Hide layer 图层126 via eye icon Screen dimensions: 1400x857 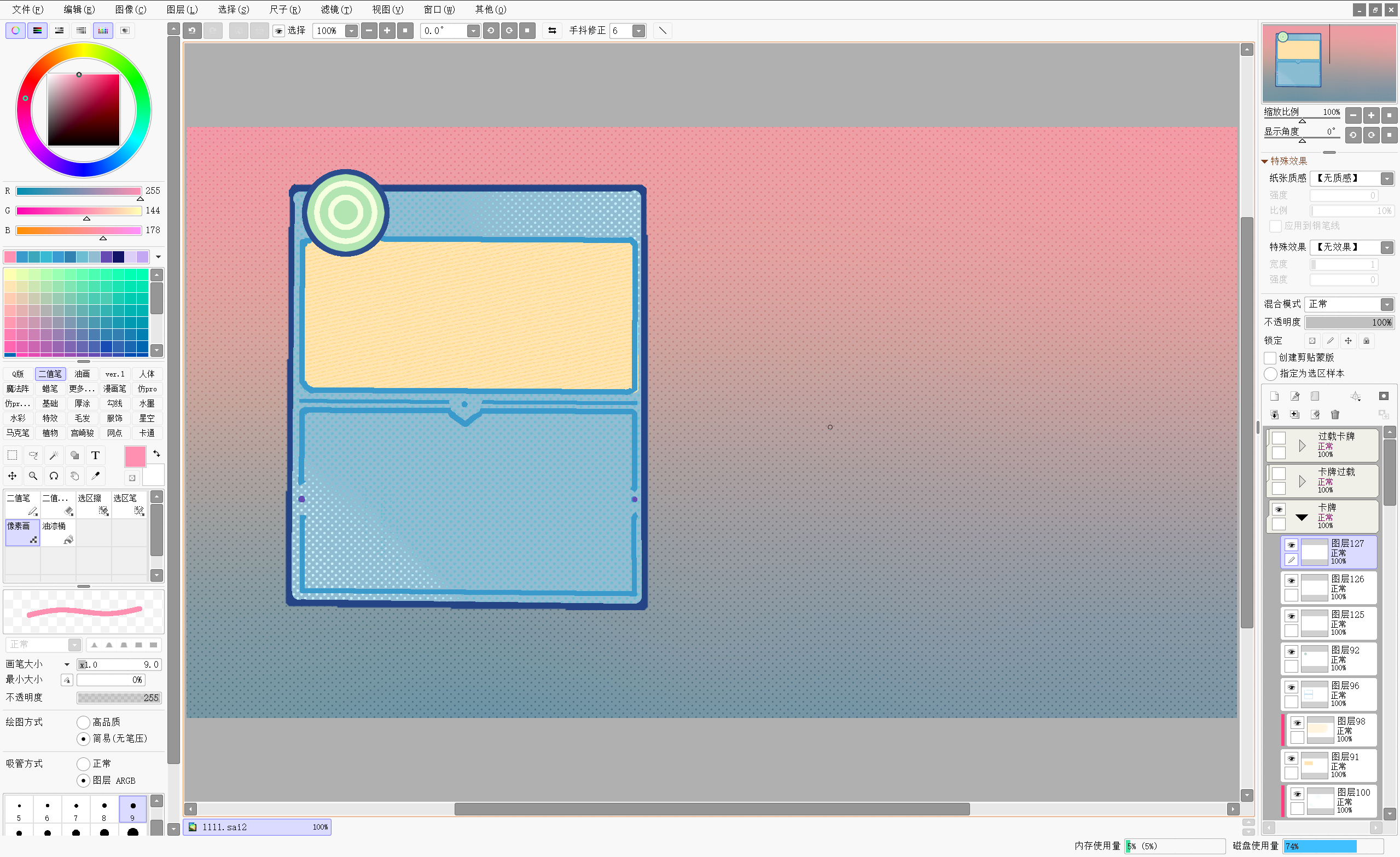coord(1291,580)
